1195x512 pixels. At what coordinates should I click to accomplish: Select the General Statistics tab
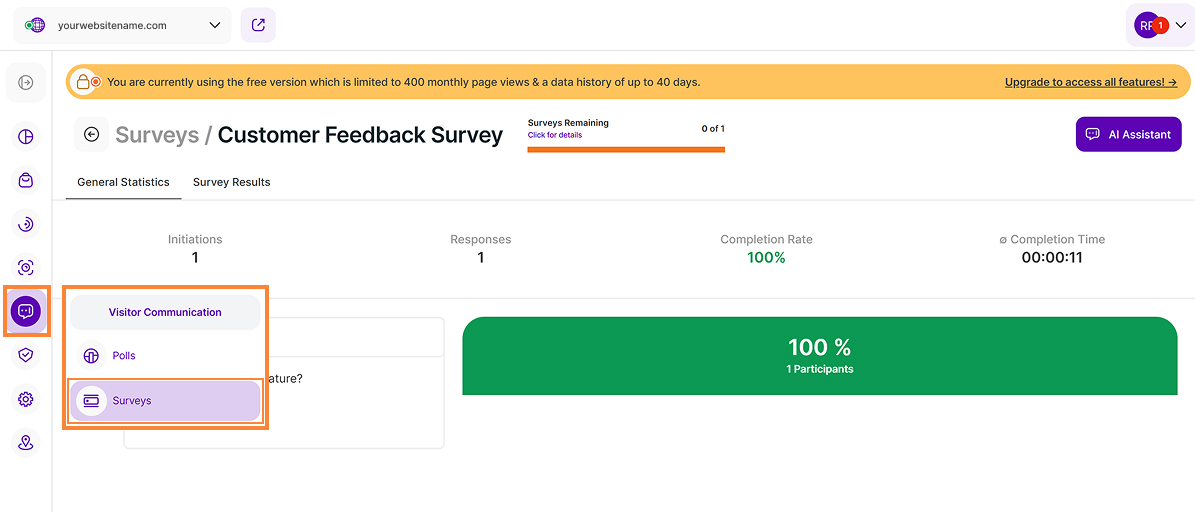pos(123,182)
